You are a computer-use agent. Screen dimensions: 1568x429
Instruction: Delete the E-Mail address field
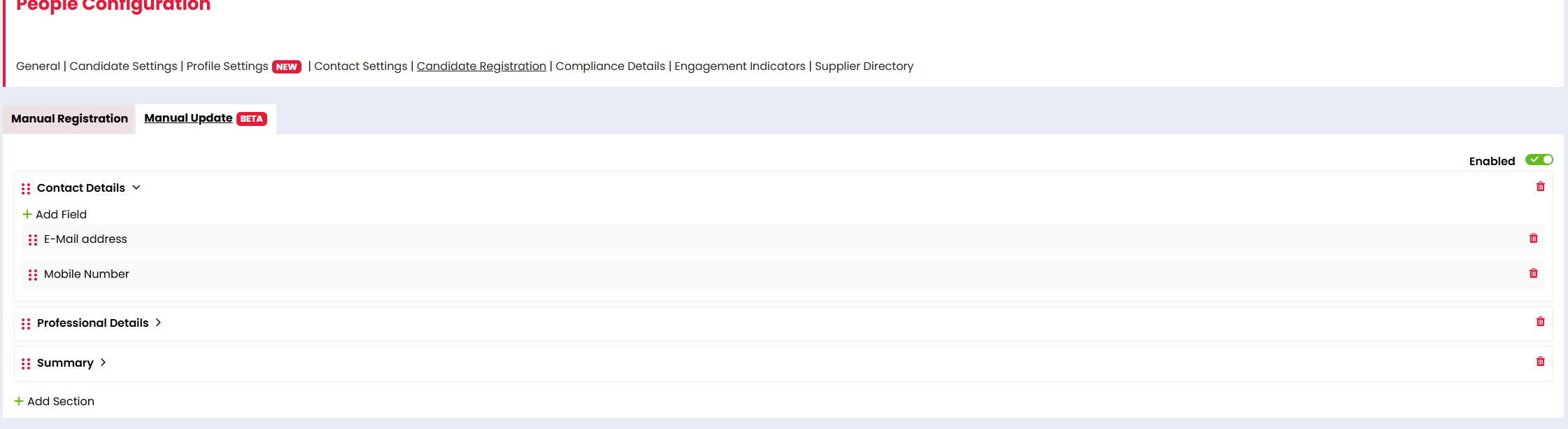1533,239
